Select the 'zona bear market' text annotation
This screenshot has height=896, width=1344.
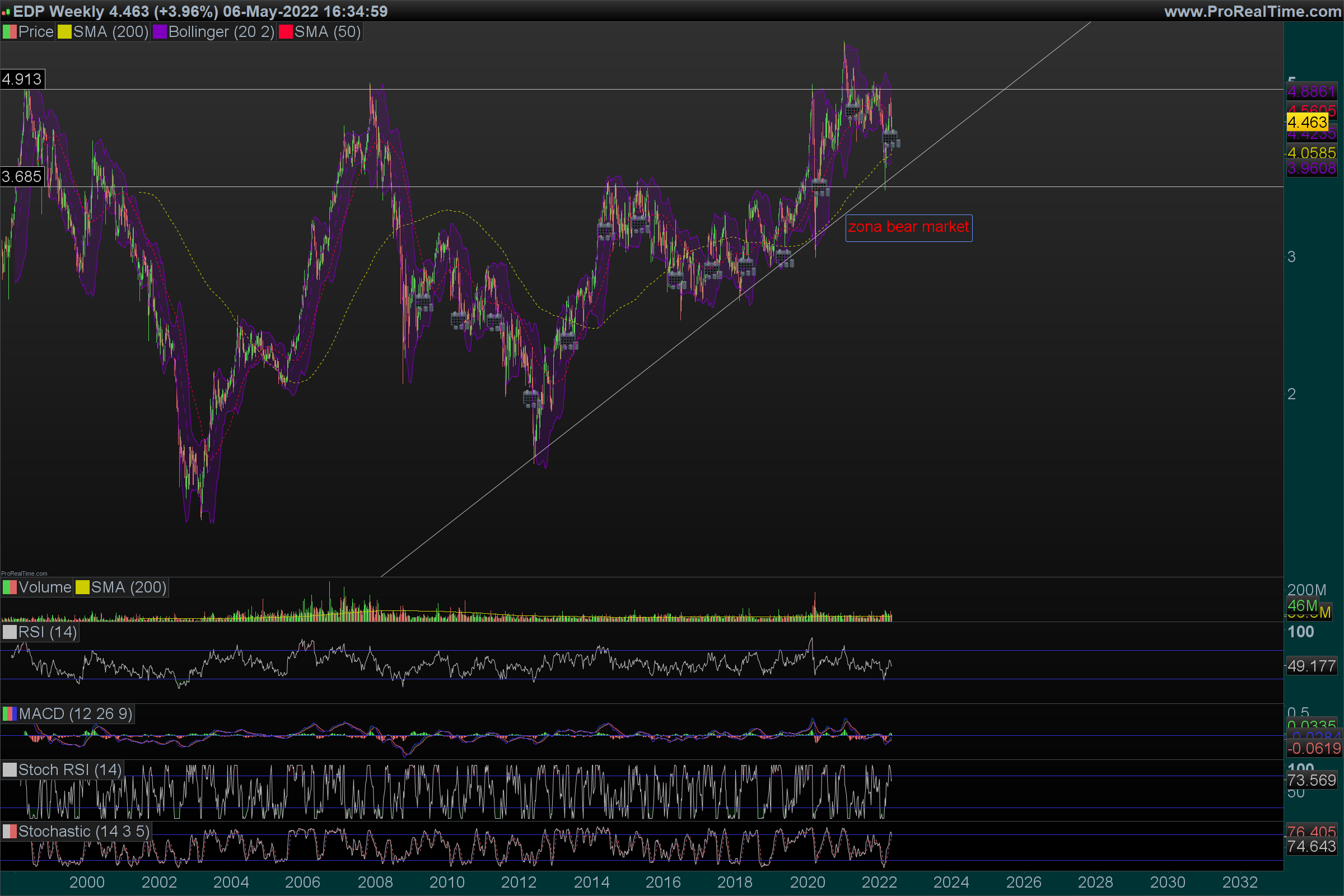[908, 227]
